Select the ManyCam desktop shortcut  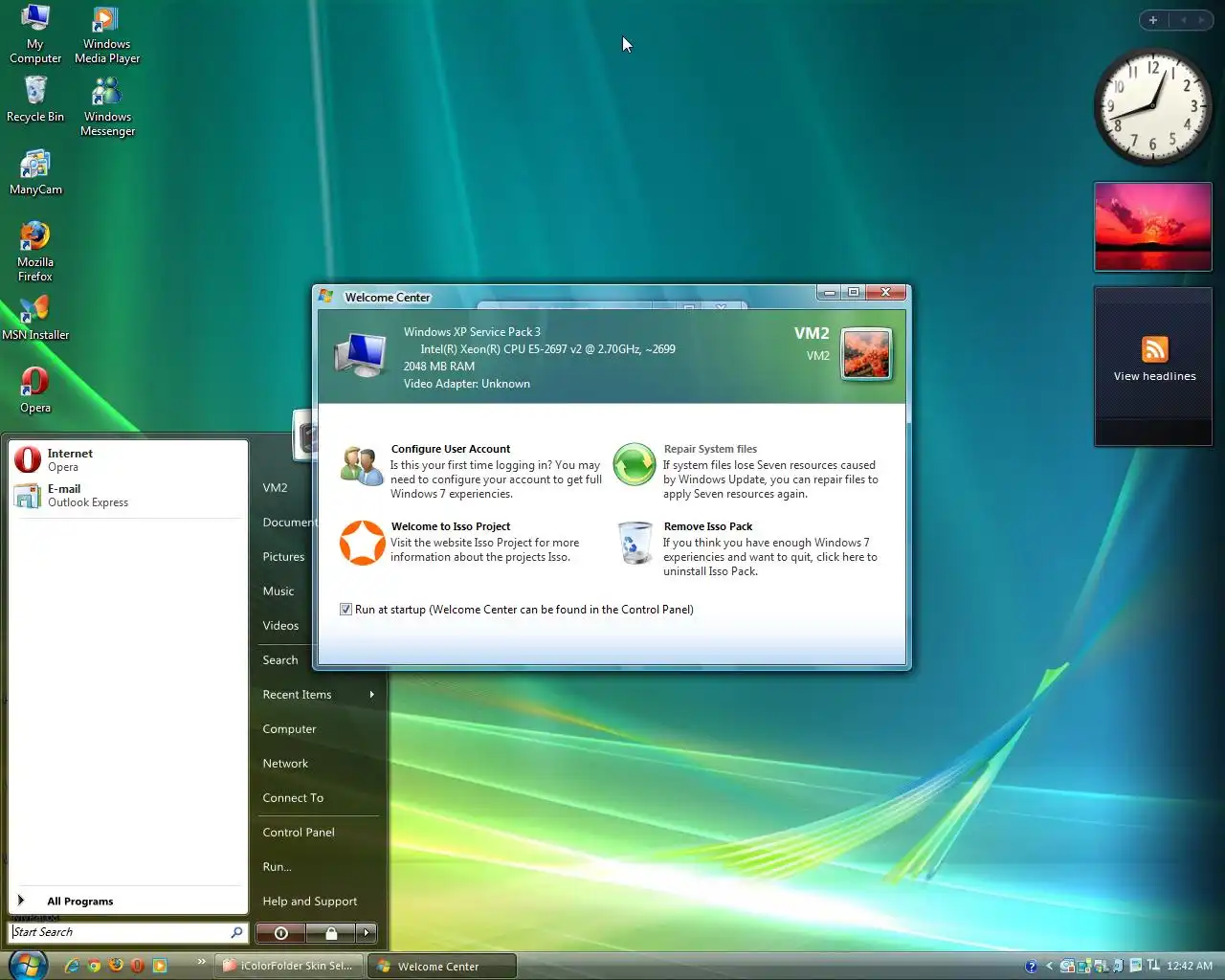click(35, 172)
